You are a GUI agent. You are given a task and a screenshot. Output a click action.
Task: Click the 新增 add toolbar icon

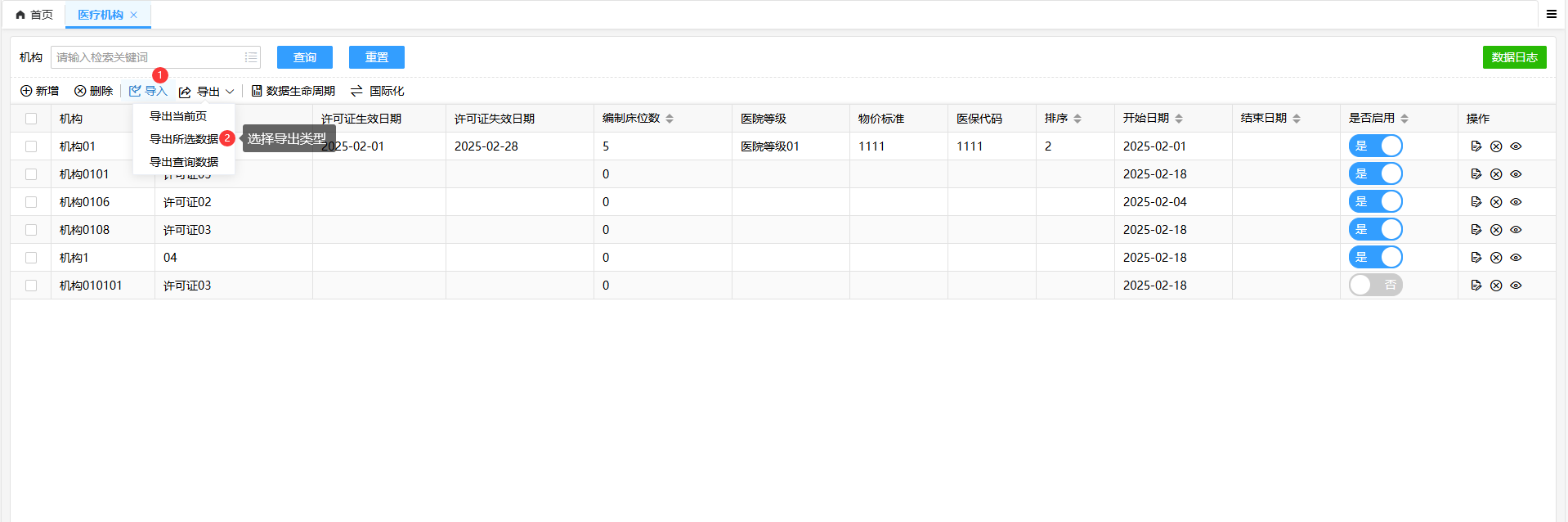[x=27, y=91]
